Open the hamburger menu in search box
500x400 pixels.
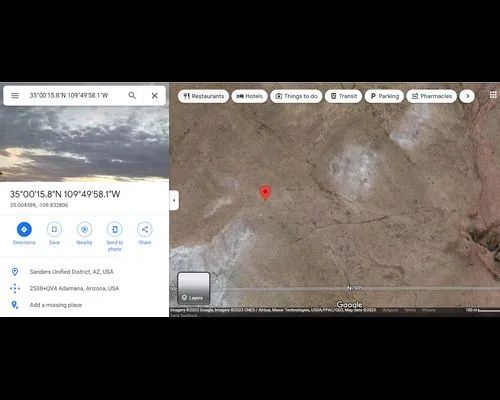click(15, 96)
